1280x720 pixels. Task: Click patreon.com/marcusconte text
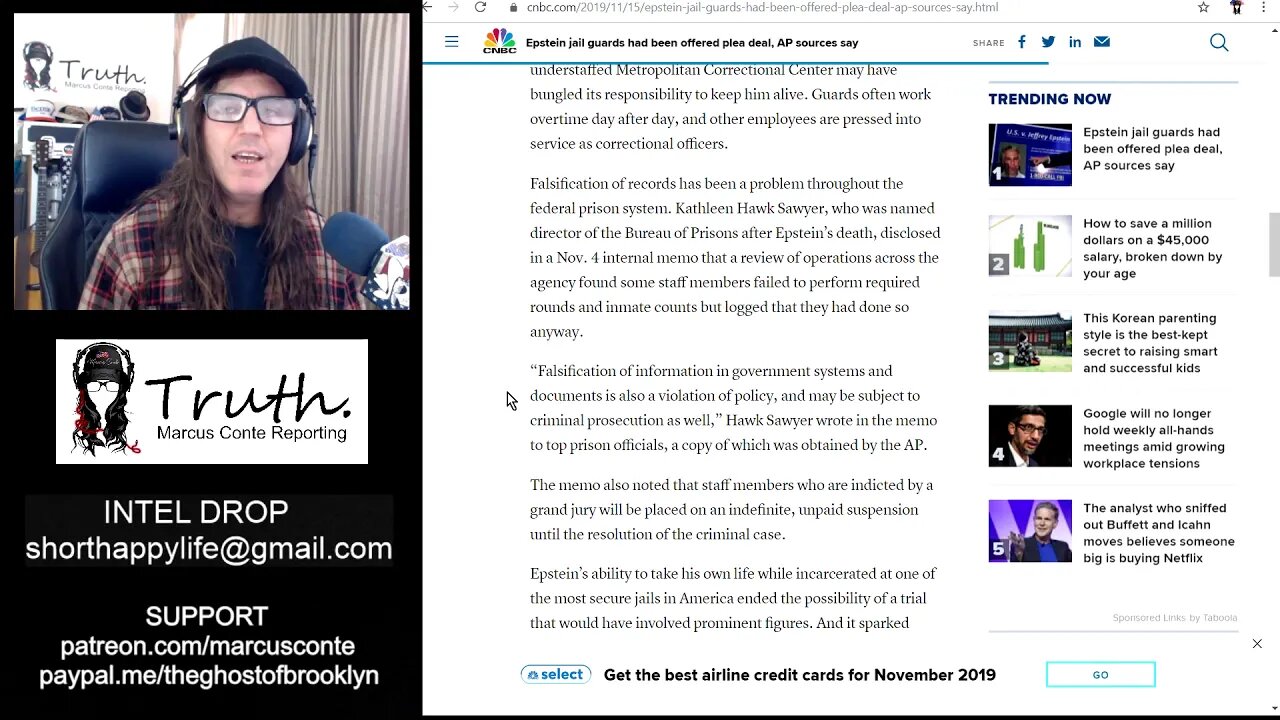[x=208, y=646]
